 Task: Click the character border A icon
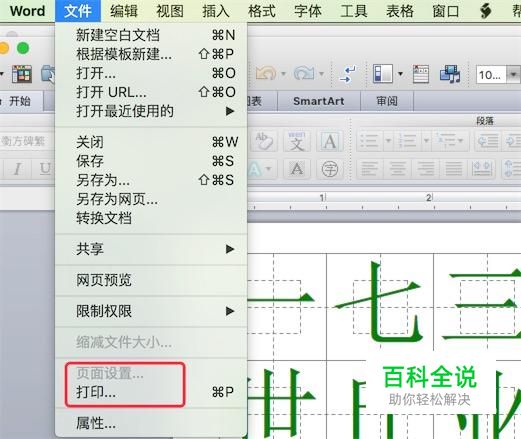(329, 141)
